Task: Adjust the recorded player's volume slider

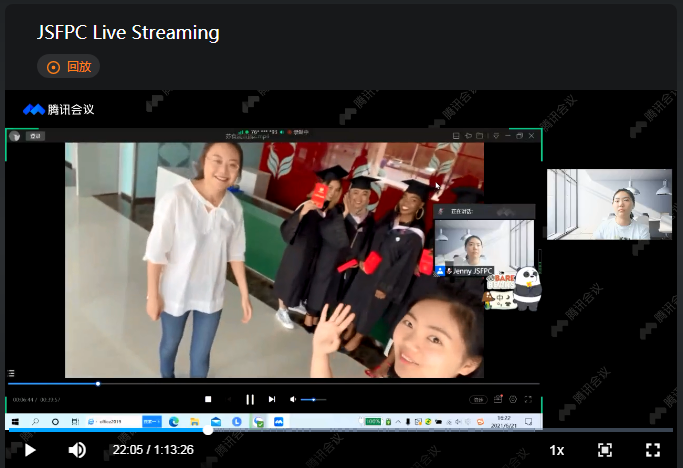Action: click(313, 399)
